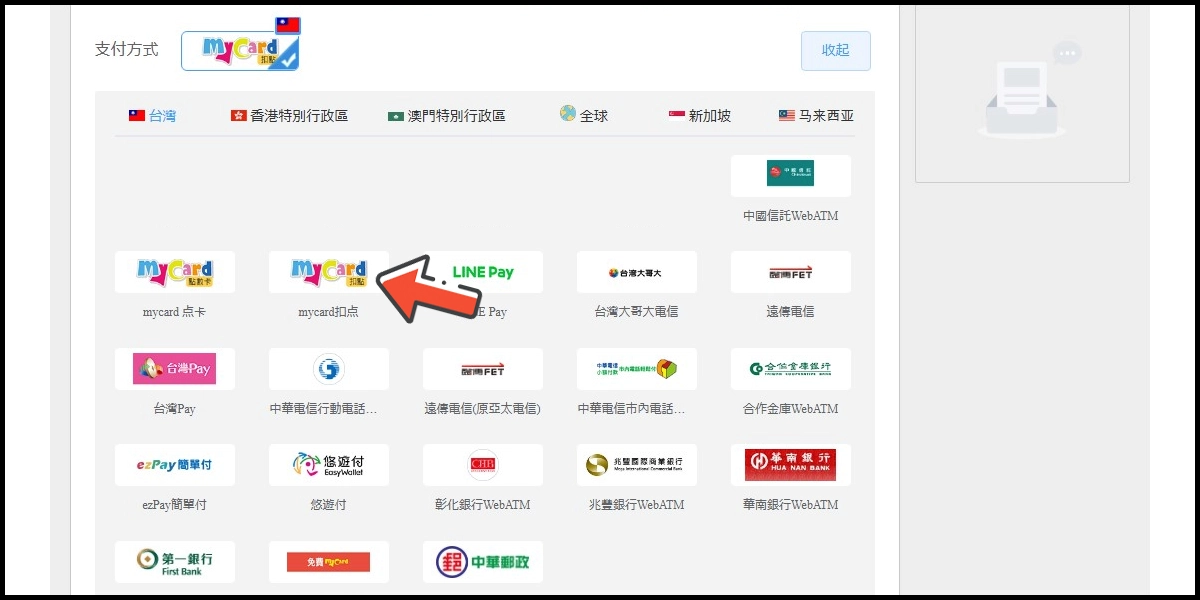This screenshot has height=600, width=1200.
Task: Select 中華電信市內電話 payment logo
Action: pyautogui.click(x=637, y=369)
